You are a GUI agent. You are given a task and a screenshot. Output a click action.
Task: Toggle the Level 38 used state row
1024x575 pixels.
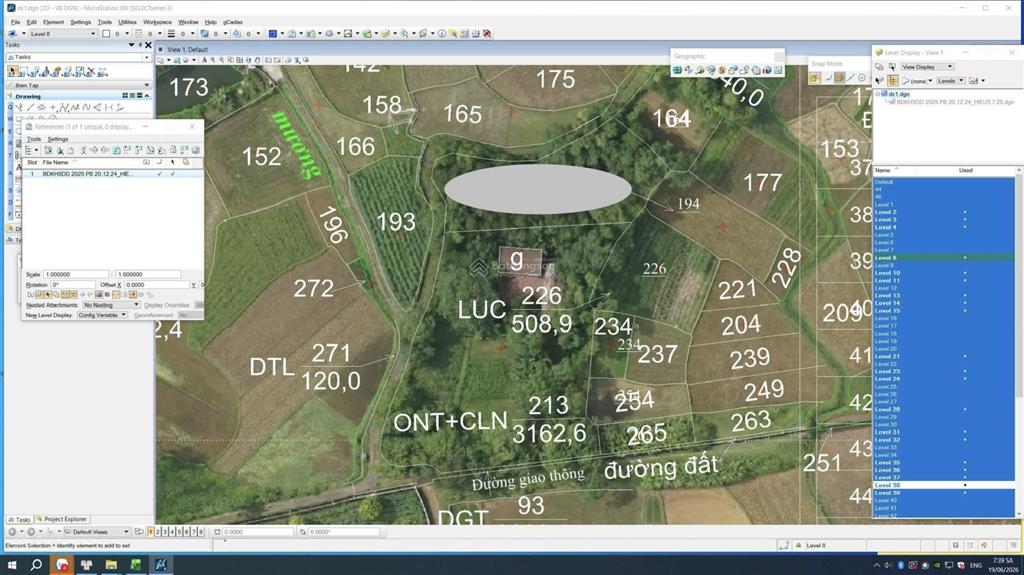point(944,485)
